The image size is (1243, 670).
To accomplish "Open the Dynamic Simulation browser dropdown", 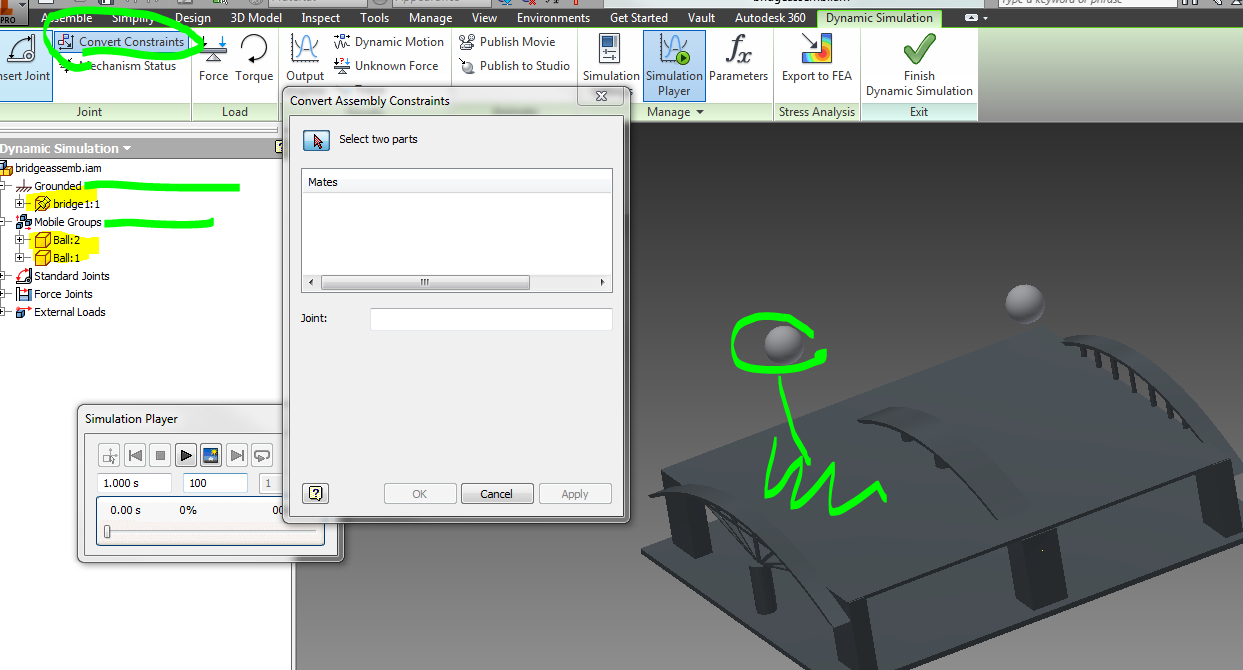I will coord(127,149).
